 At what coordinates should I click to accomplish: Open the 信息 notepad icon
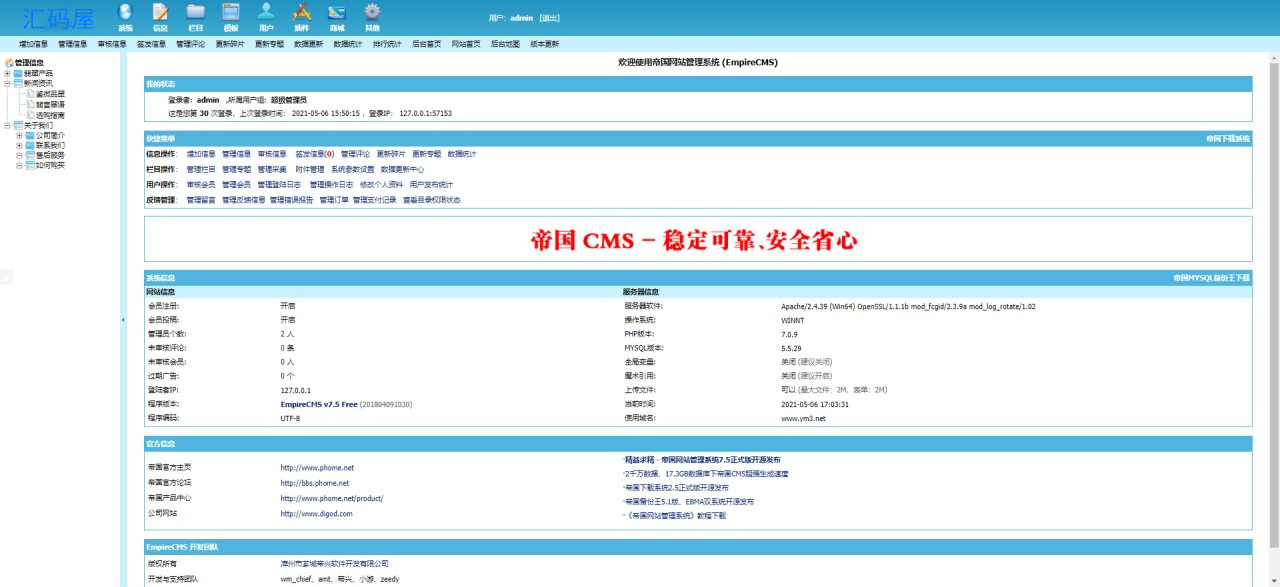point(160,12)
